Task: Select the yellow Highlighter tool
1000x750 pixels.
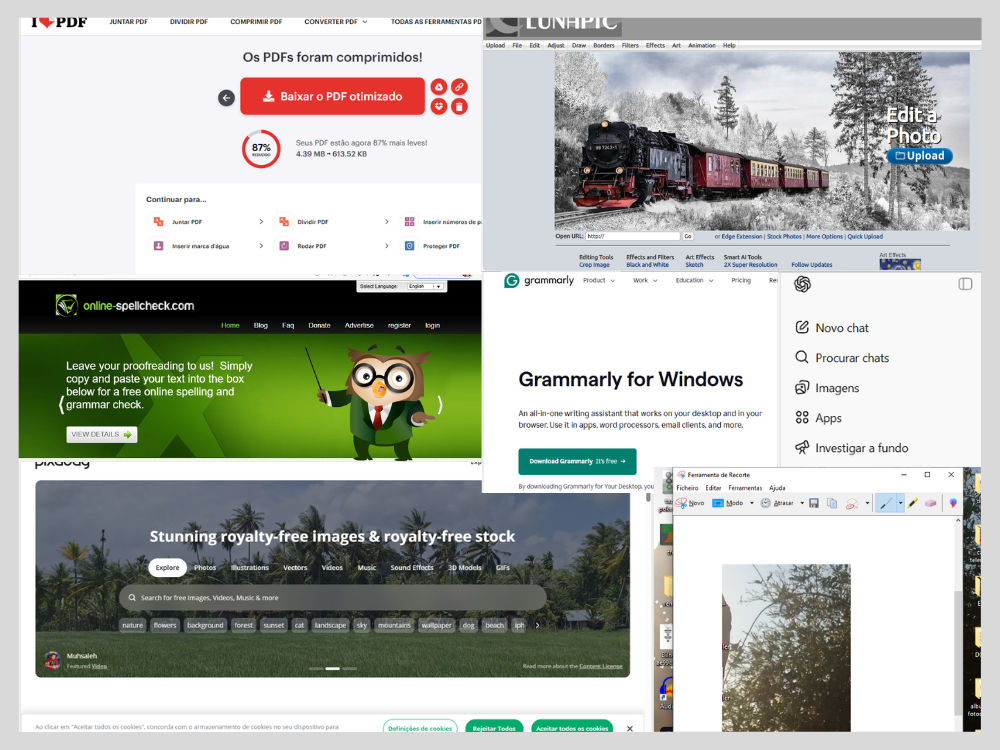Action: point(913,503)
